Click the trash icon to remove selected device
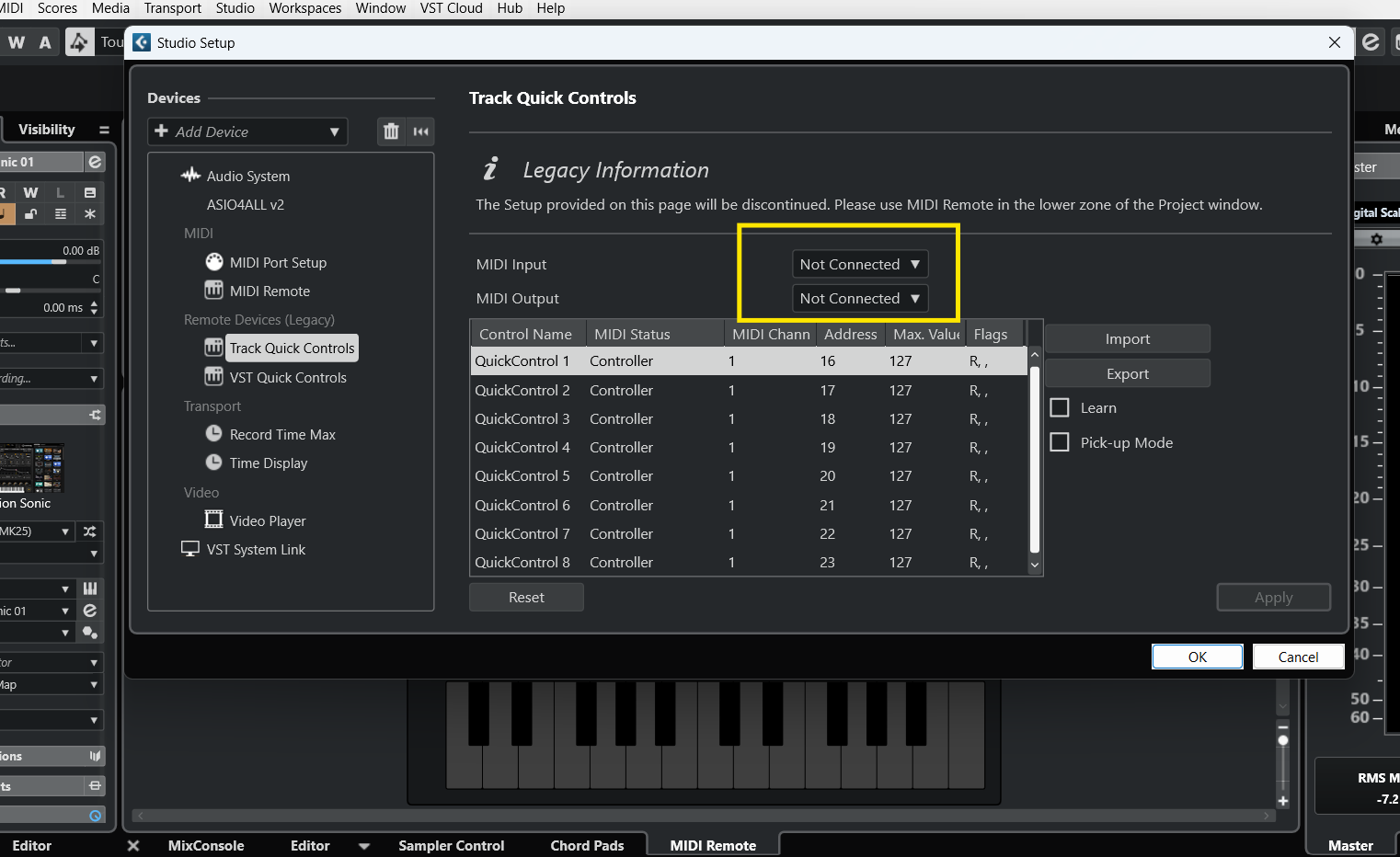This screenshot has height=857, width=1400. click(x=391, y=131)
